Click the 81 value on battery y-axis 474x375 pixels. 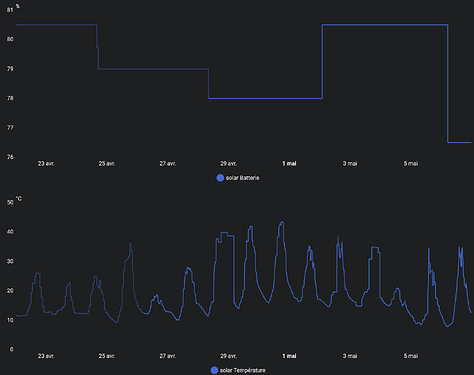[x=10, y=10]
